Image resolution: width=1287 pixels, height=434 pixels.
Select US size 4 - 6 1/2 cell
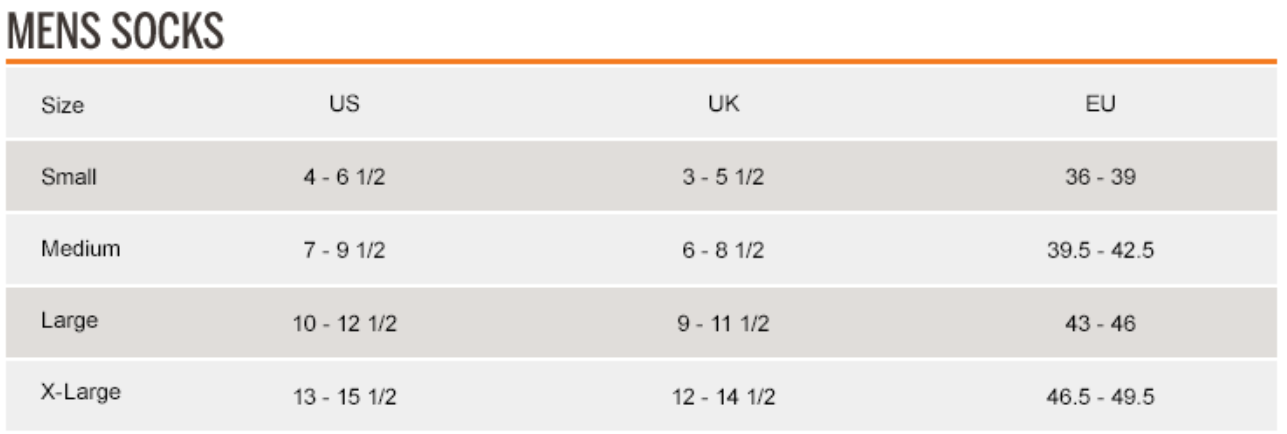pos(344,177)
